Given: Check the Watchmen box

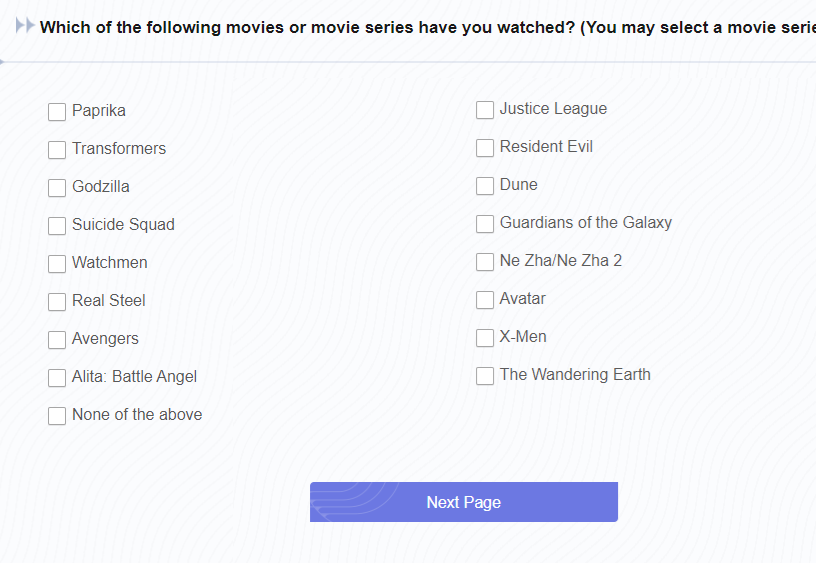Looking at the screenshot, I should pyautogui.click(x=57, y=264).
